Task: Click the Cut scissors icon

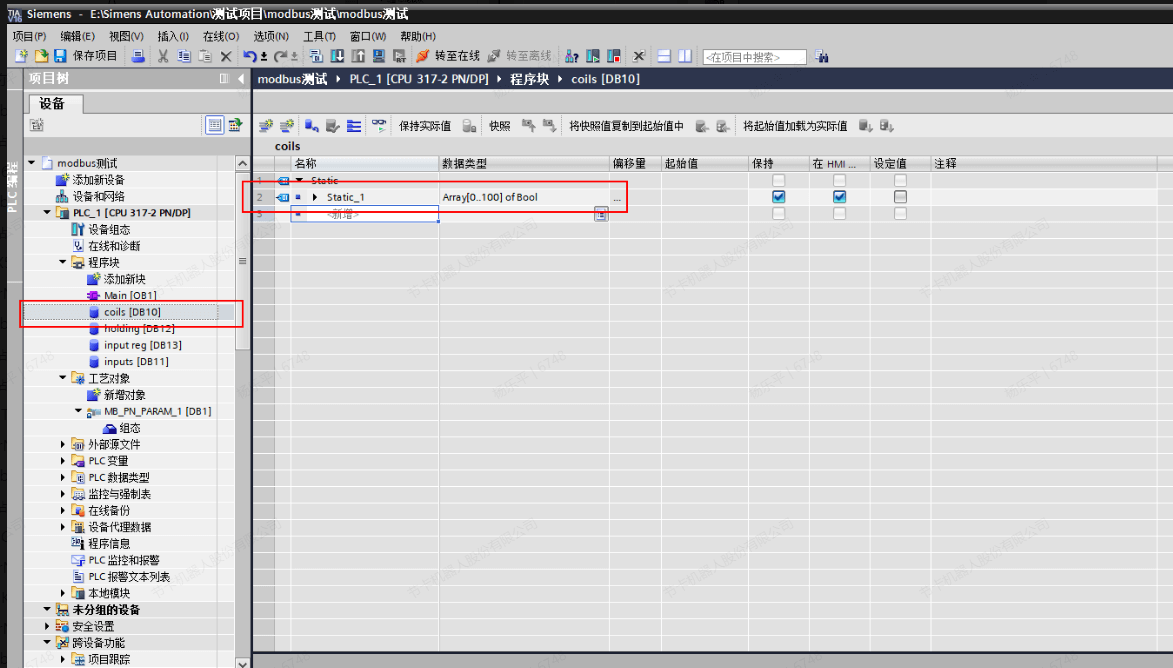Action: pyautogui.click(x=162, y=56)
